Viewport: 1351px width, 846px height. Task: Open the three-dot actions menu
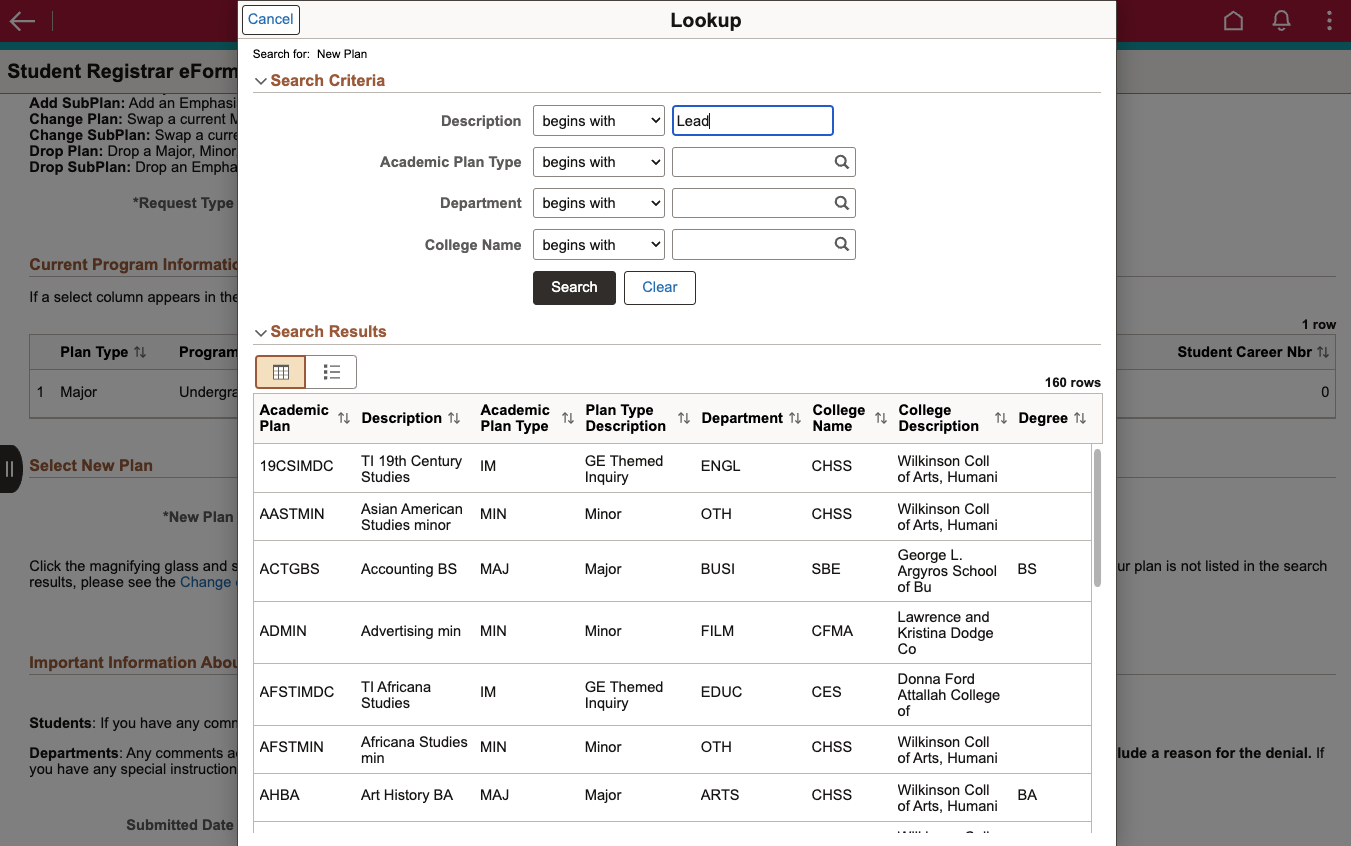pos(1329,21)
